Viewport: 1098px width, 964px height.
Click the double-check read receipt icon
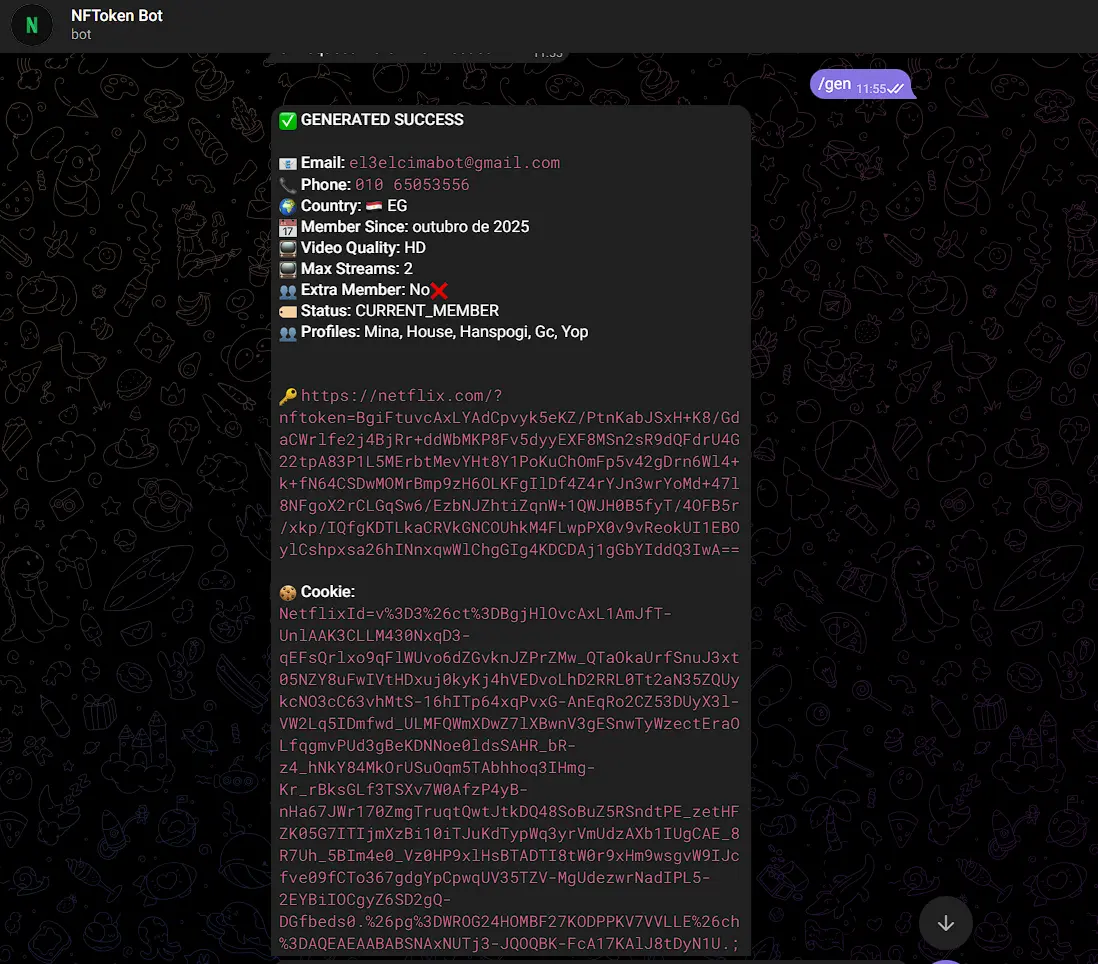click(896, 89)
